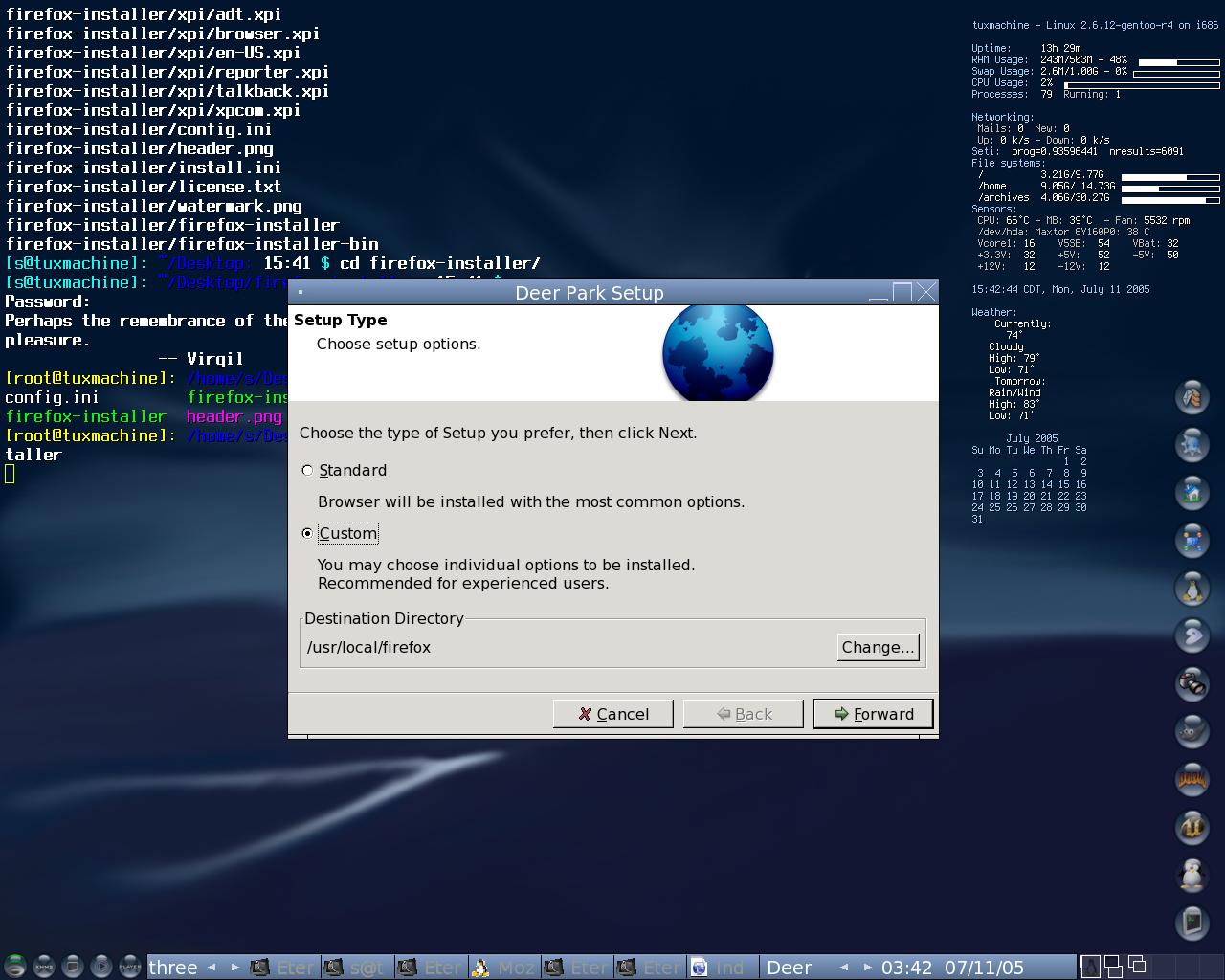This screenshot has width=1225, height=980.
Task: Click the /home filesystem usage bar
Action: click(x=1170, y=189)
